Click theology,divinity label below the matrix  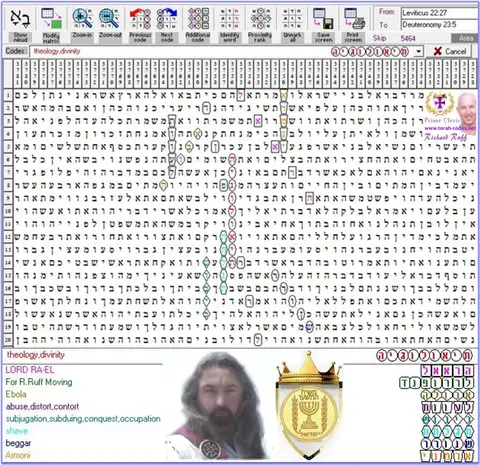point(36,355)
